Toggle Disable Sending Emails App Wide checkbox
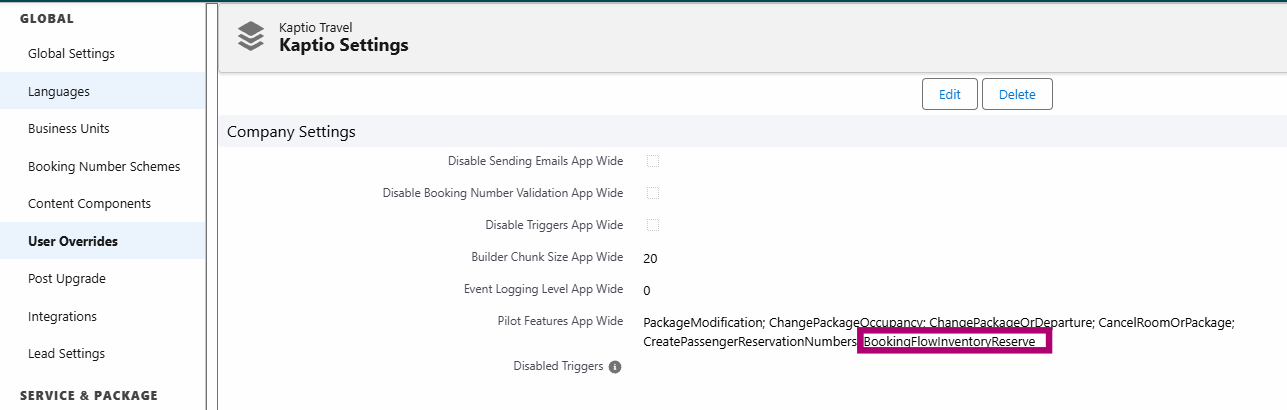This screenshot has width=1287, height=410. pyautogui.click(x=653, y=161)
